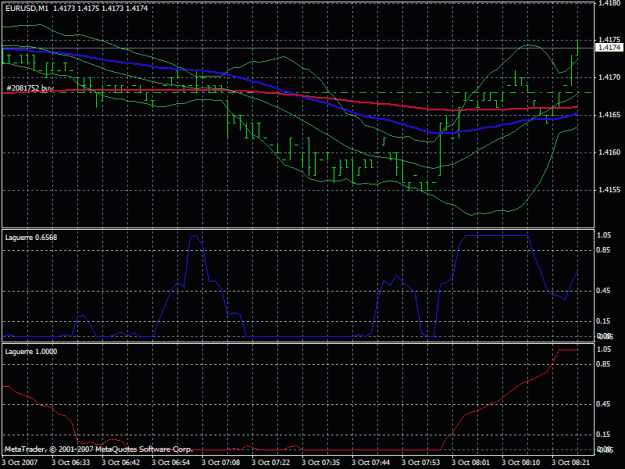Screen dimensions: 625x469
Task: Click the 3 Oct 06:33 time label
Action: [x=71, y=463]
